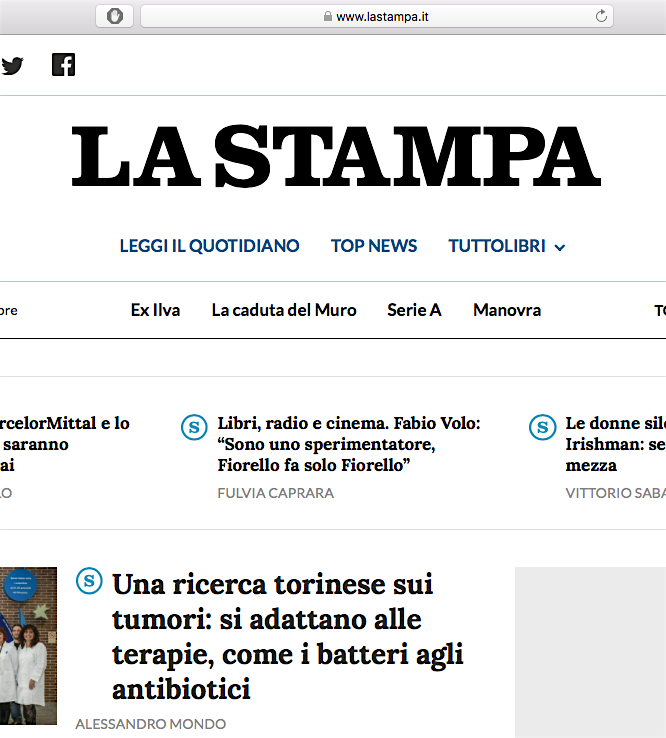Select the Ex Ilva topic

click(x=155, y=310)
